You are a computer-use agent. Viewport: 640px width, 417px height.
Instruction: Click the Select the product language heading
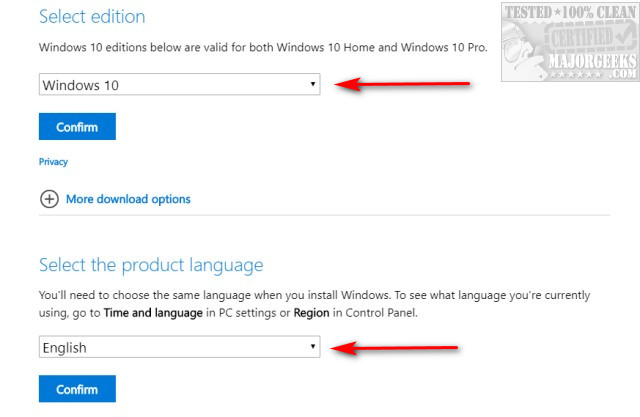point(150,265)
